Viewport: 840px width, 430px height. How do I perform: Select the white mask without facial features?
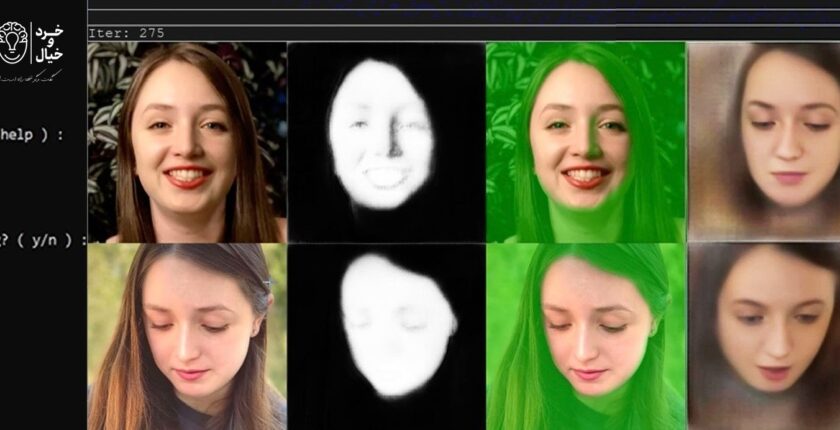[386, 337]
